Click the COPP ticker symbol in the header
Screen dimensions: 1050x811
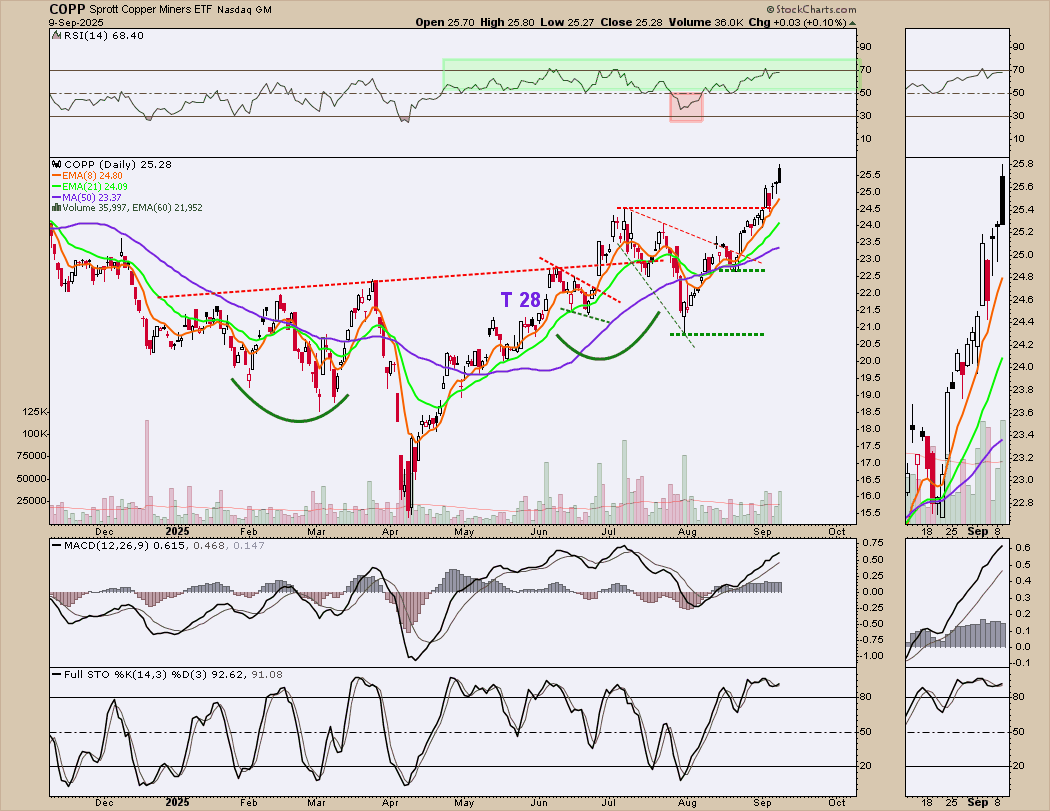[x=67, y=9]
